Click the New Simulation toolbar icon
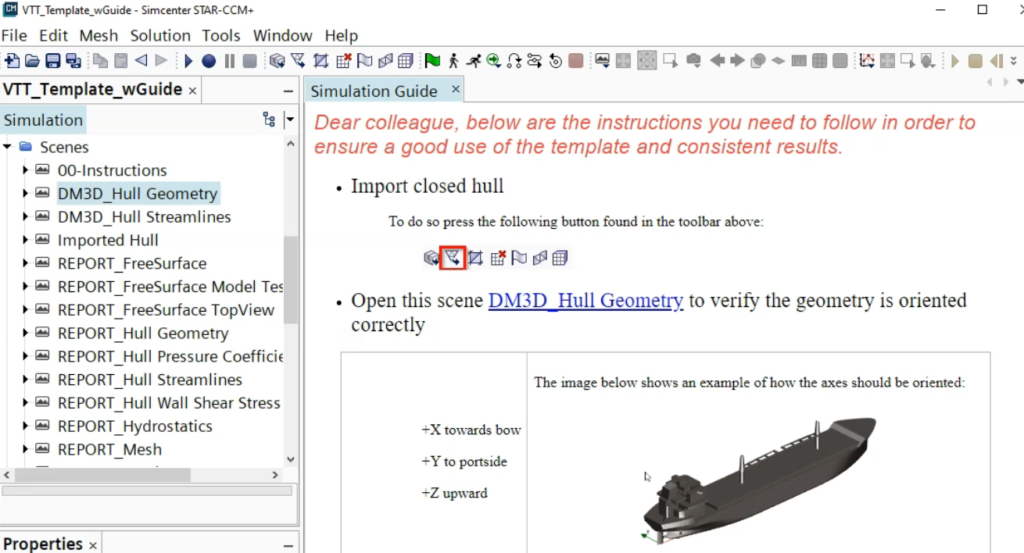 pos(12,61)
